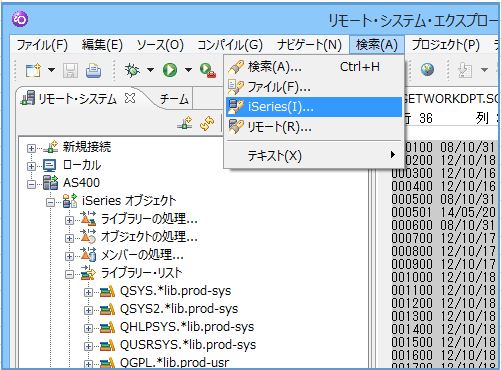Click editor line 000700 12/10/17
This screenshot has width=502, height=370.
[x=444, y=238]
